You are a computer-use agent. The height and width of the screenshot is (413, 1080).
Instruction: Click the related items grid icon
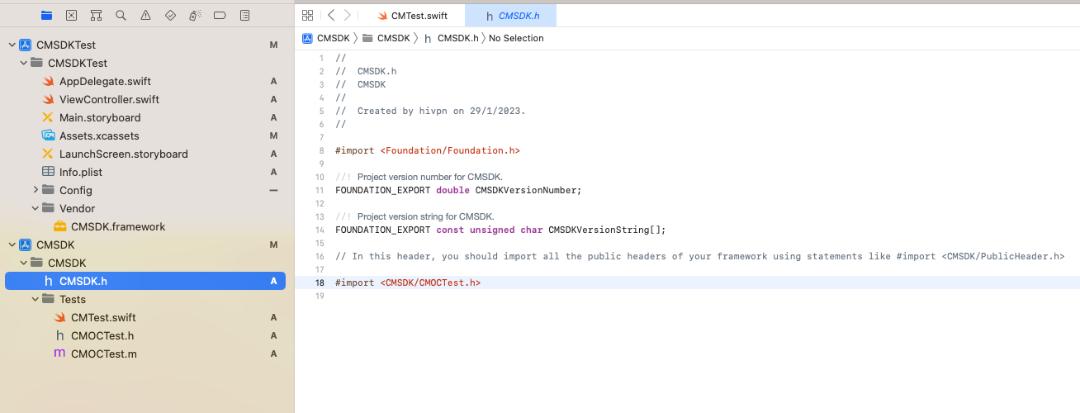(x=308, y=15)
